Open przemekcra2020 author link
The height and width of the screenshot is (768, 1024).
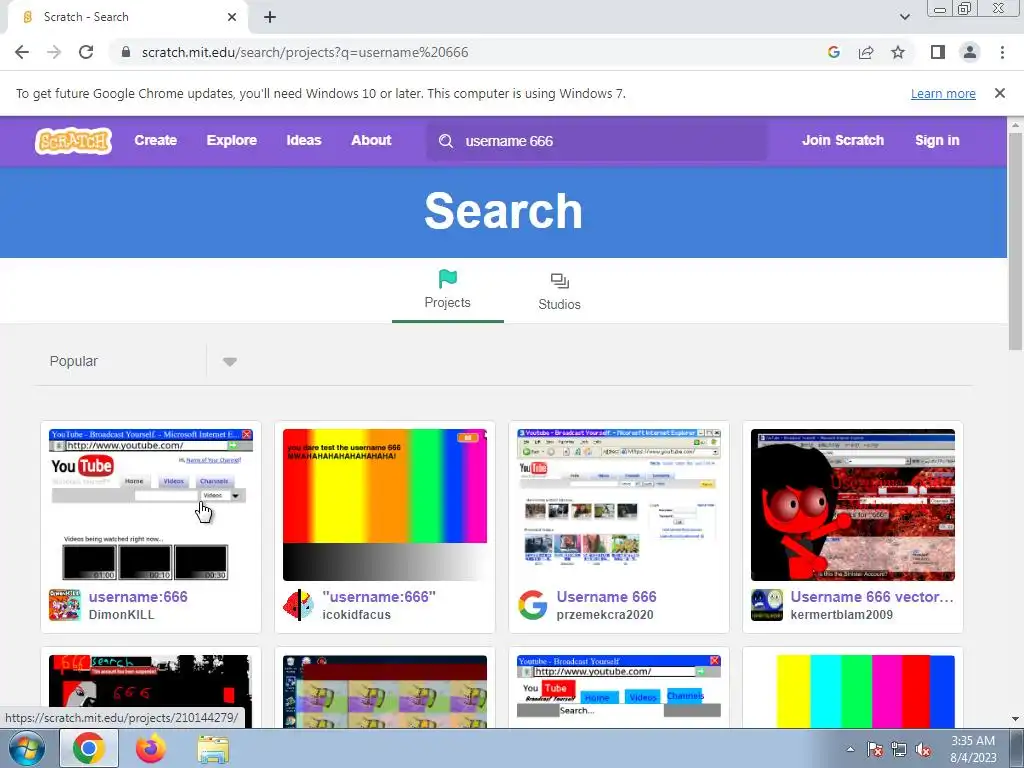[605, 615]
